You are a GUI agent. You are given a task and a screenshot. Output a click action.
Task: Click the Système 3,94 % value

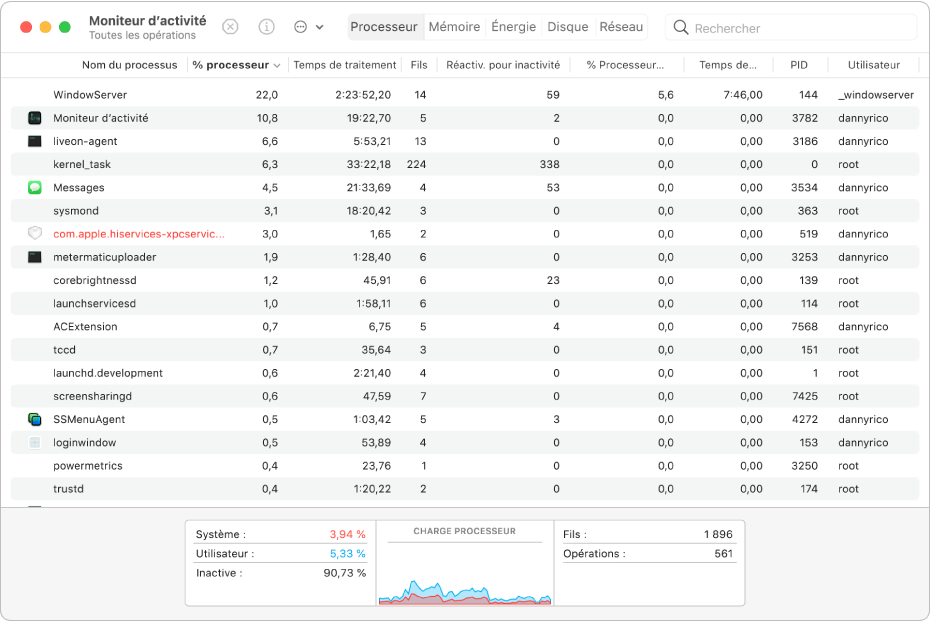347,534
